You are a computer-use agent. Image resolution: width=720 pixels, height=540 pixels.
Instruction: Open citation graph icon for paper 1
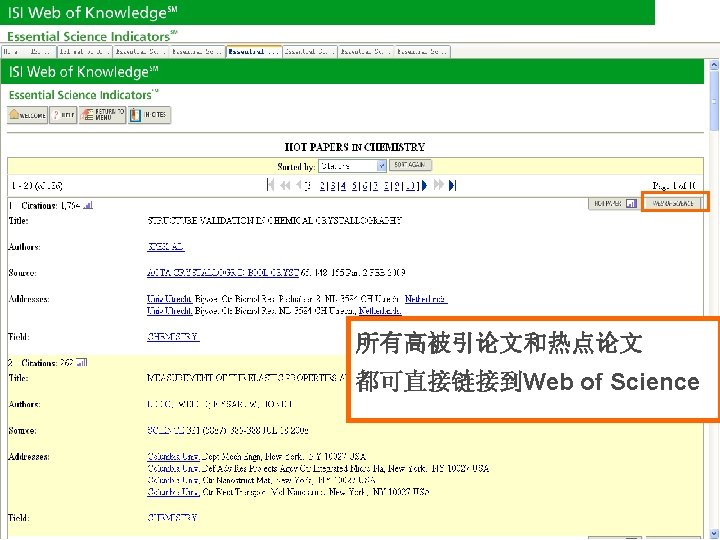click(88, 205)
